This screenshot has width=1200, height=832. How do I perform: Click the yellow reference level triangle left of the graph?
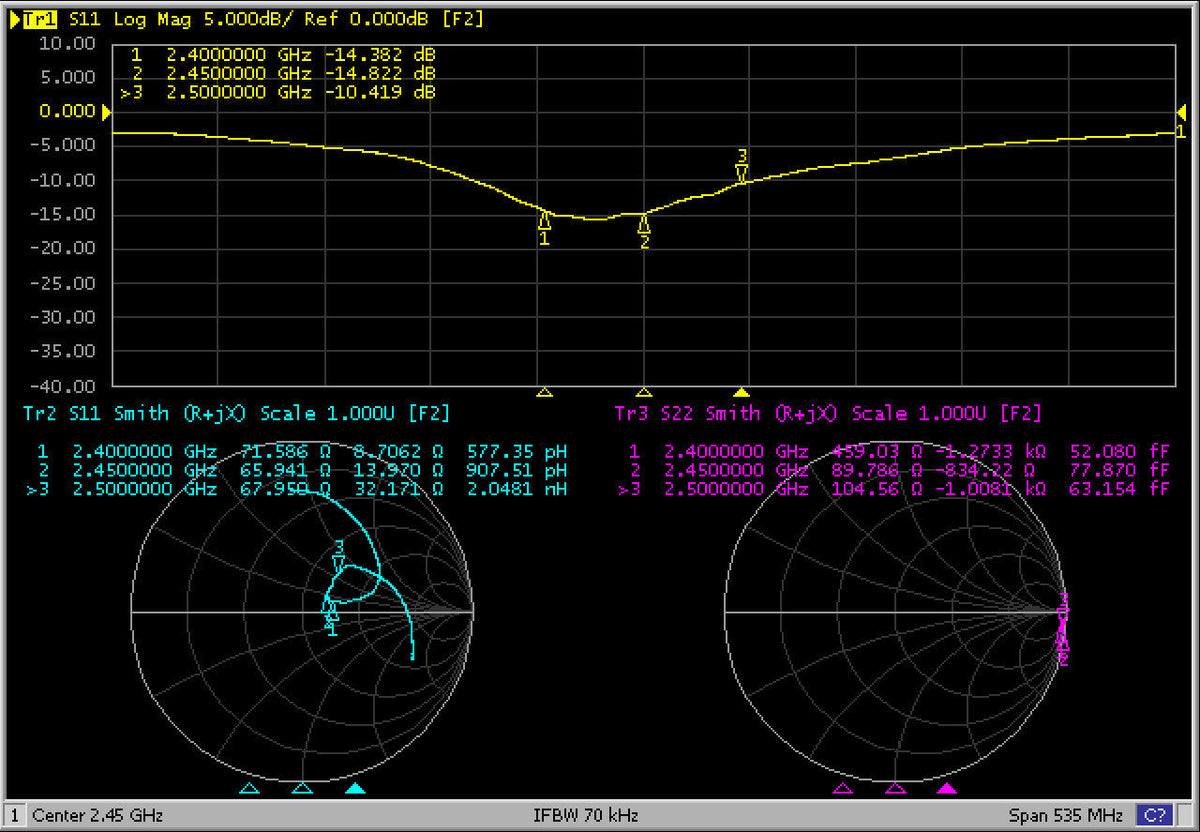pyautogui.click(x=107, y=111)
